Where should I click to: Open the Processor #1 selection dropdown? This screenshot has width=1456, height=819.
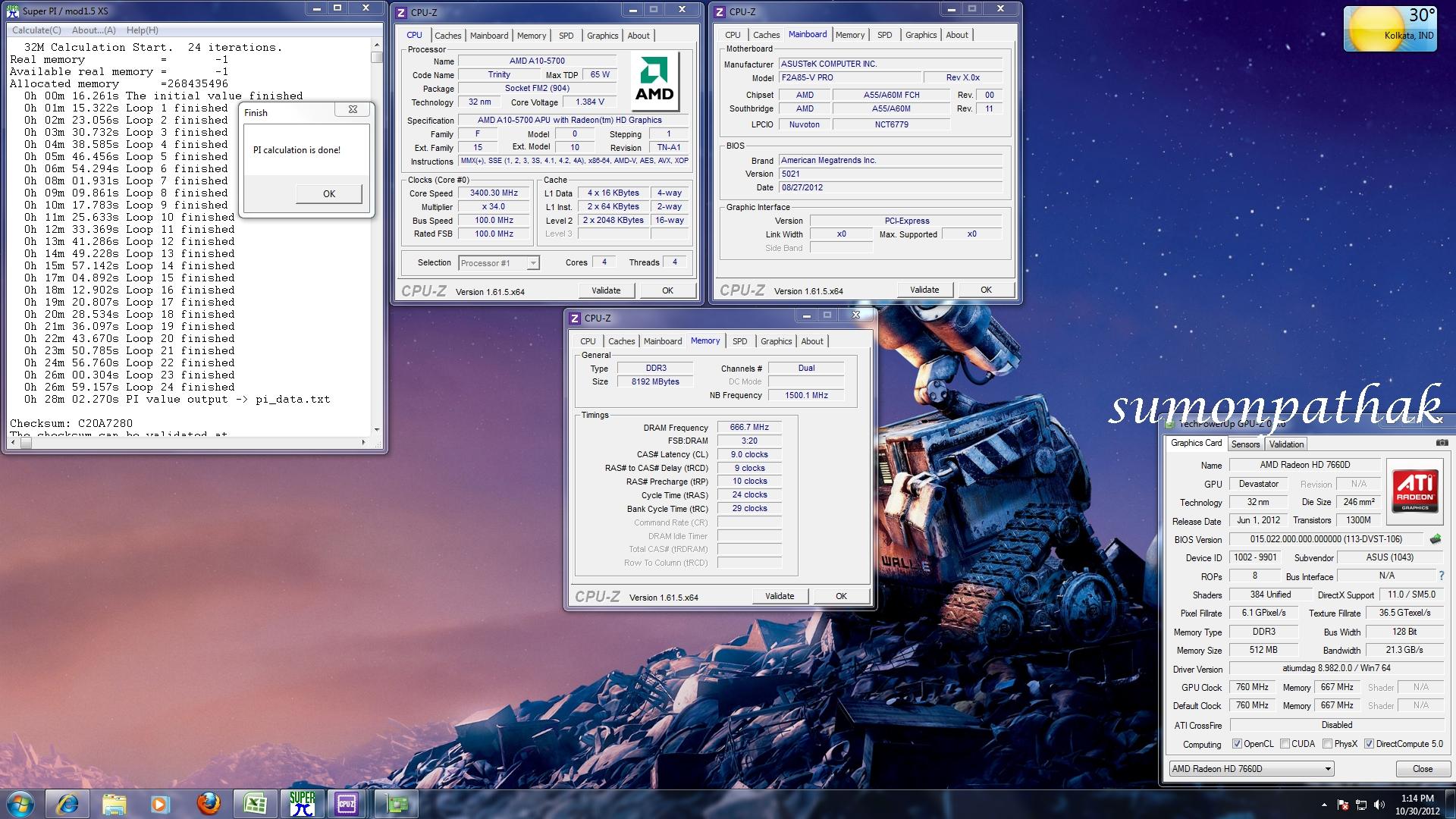498,263
